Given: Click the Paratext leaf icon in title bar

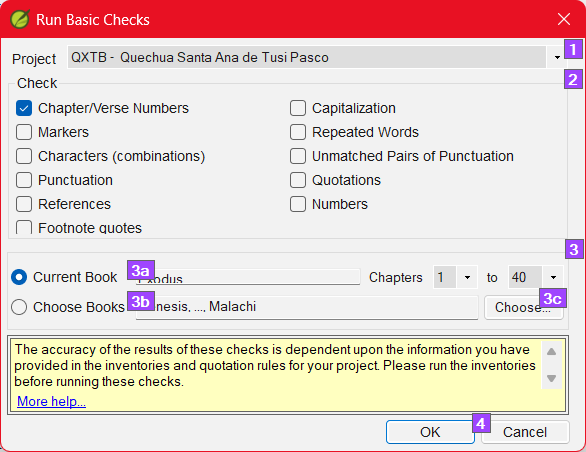Looking at the screenshot, I should pos(20,19).
